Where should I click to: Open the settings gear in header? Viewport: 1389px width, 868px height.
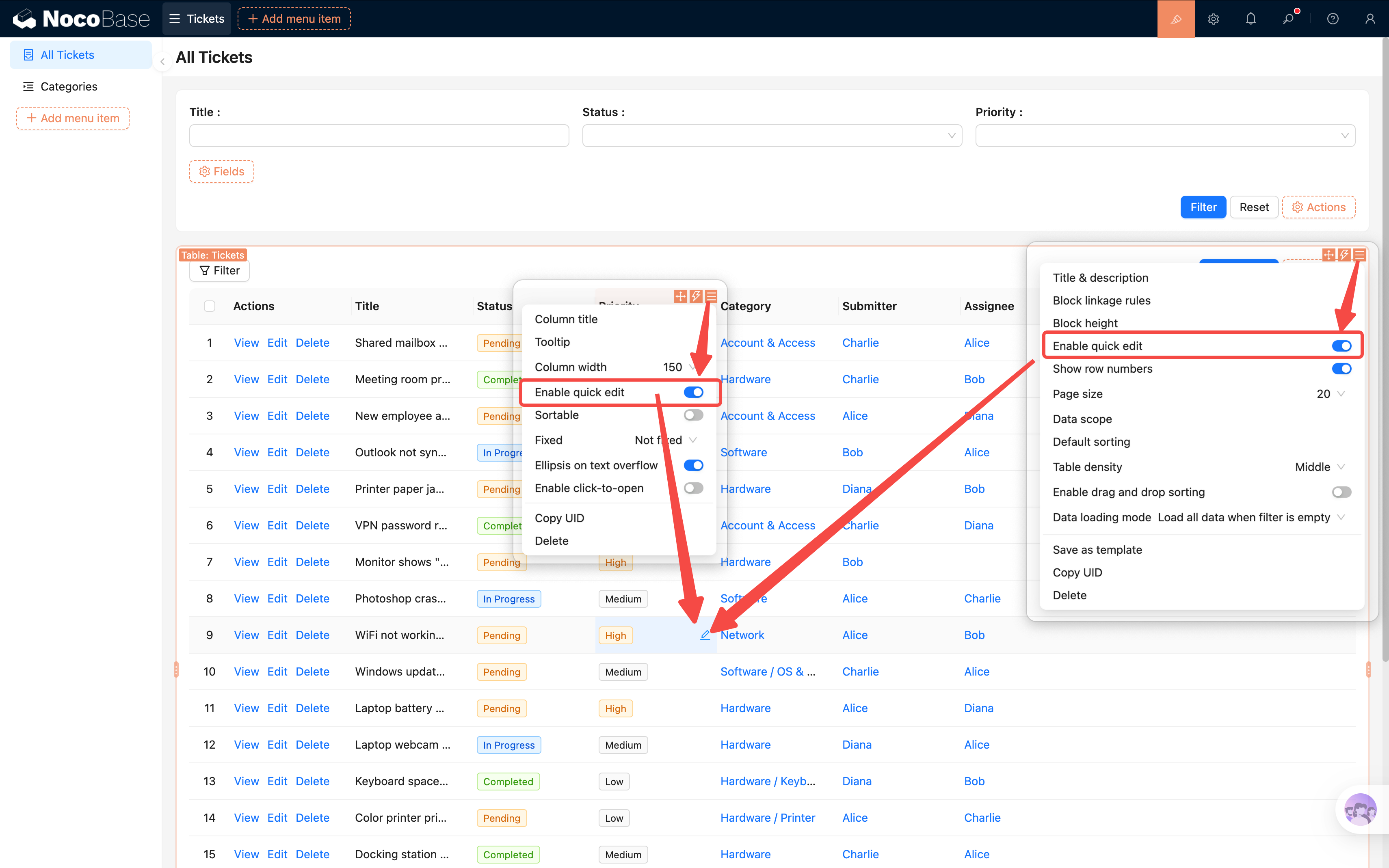coord(1213,19)
